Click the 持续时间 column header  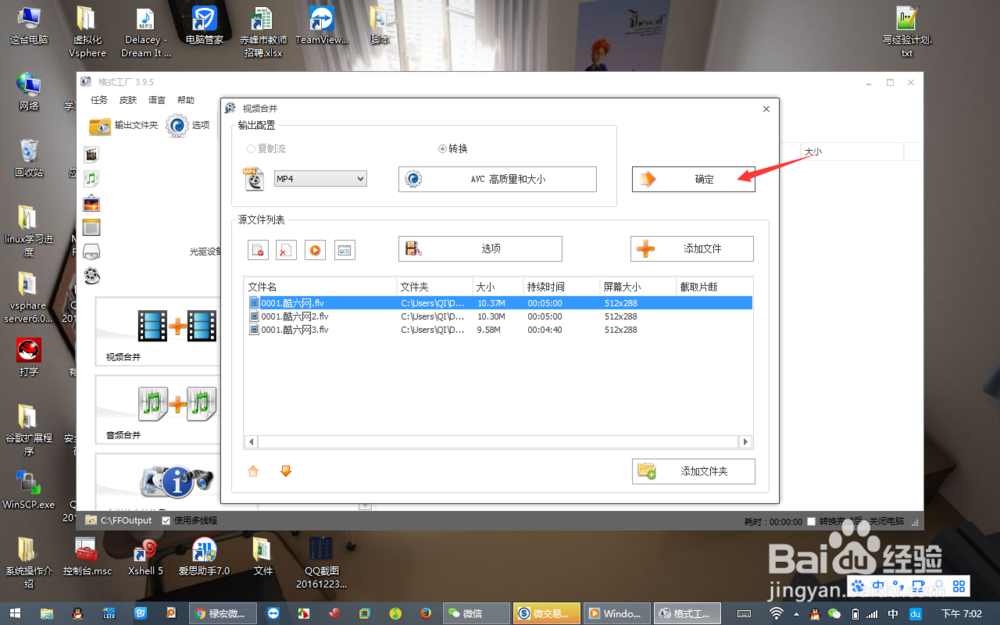[561, 287]
